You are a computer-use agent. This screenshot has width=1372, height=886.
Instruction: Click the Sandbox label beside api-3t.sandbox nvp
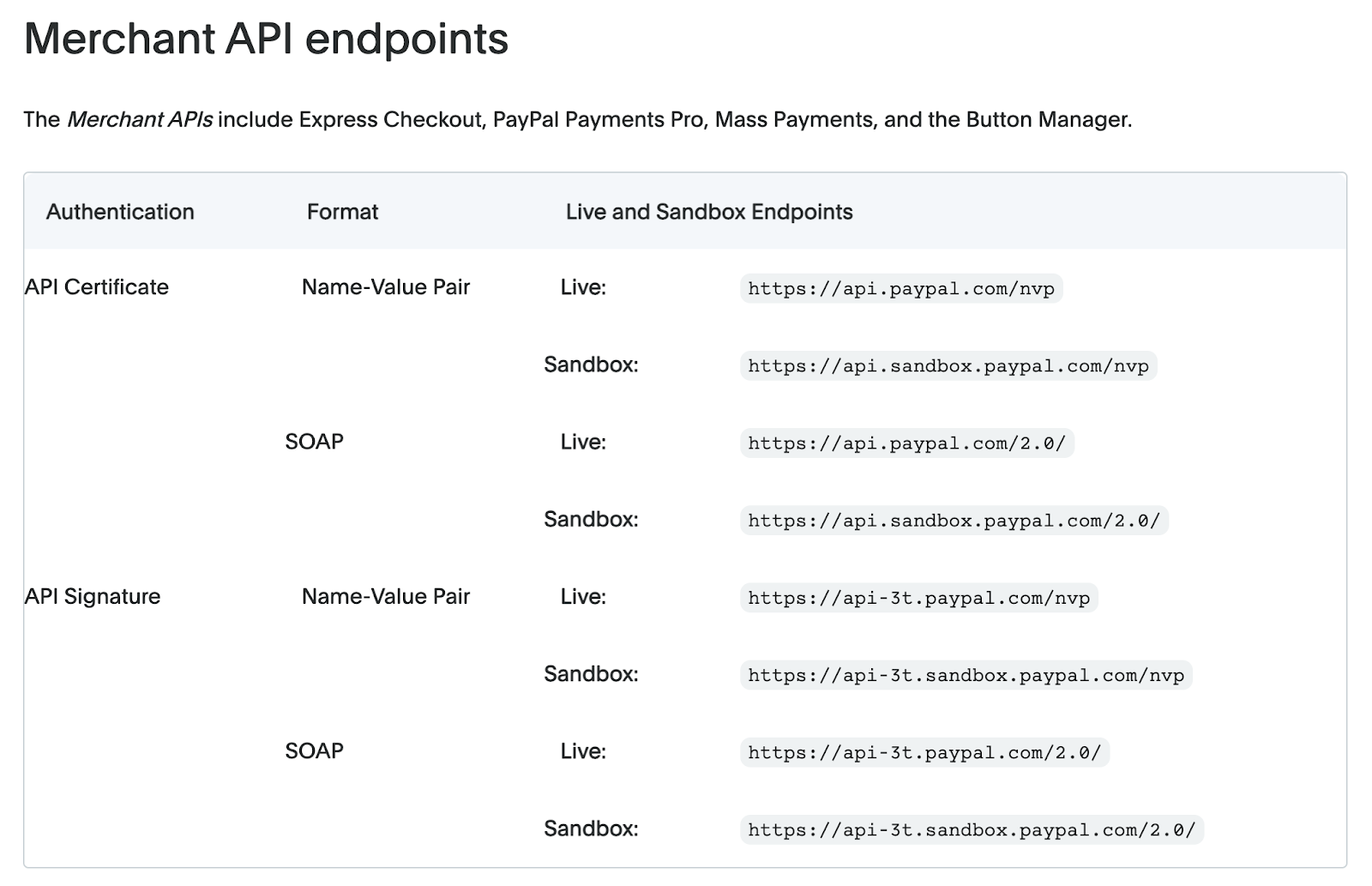[591, 673]
